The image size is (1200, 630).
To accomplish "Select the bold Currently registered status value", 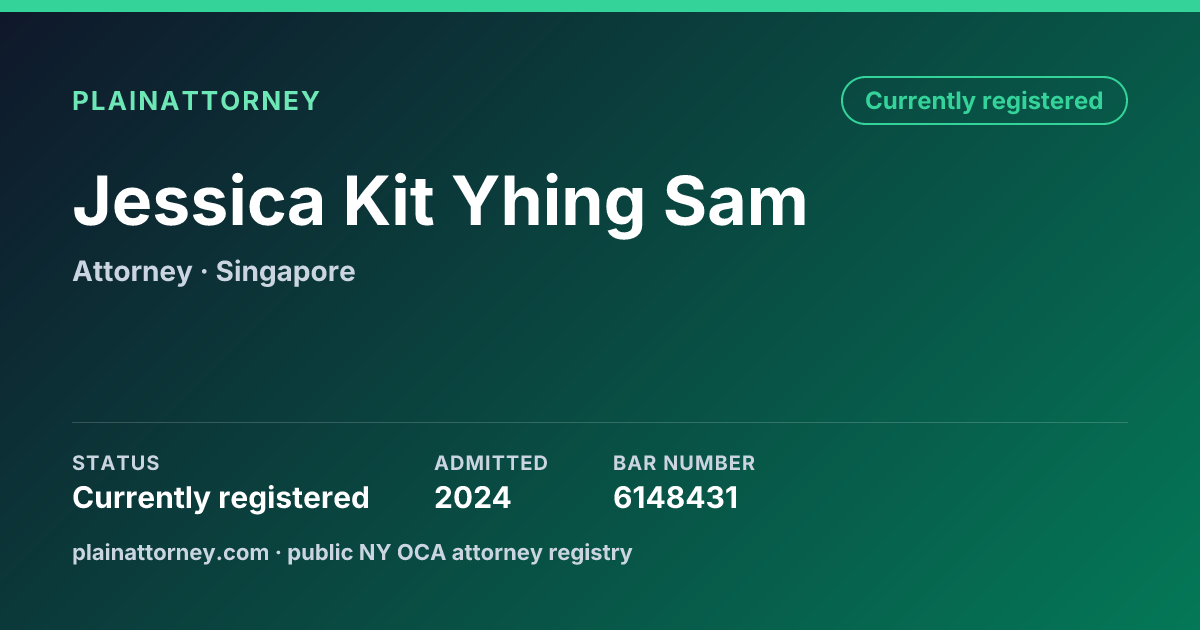I will coord(221,498).
